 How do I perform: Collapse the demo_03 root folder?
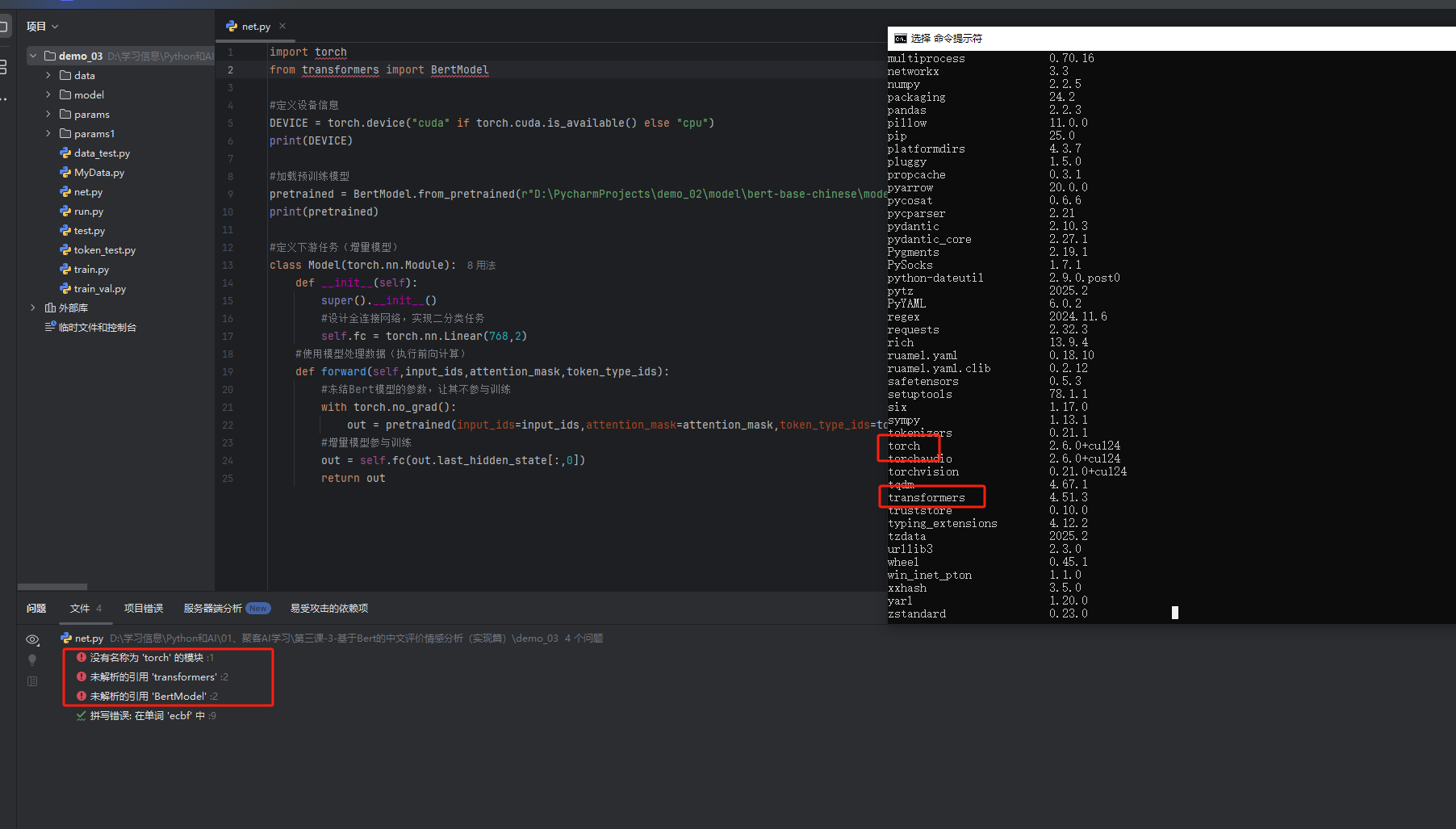[33, 56]
